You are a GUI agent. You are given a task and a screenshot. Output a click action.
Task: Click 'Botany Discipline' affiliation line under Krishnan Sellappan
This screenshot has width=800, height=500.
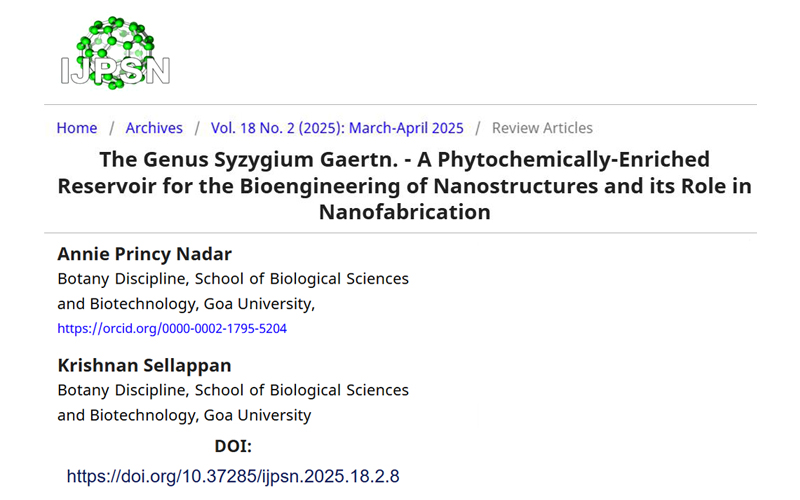point(233,390)
